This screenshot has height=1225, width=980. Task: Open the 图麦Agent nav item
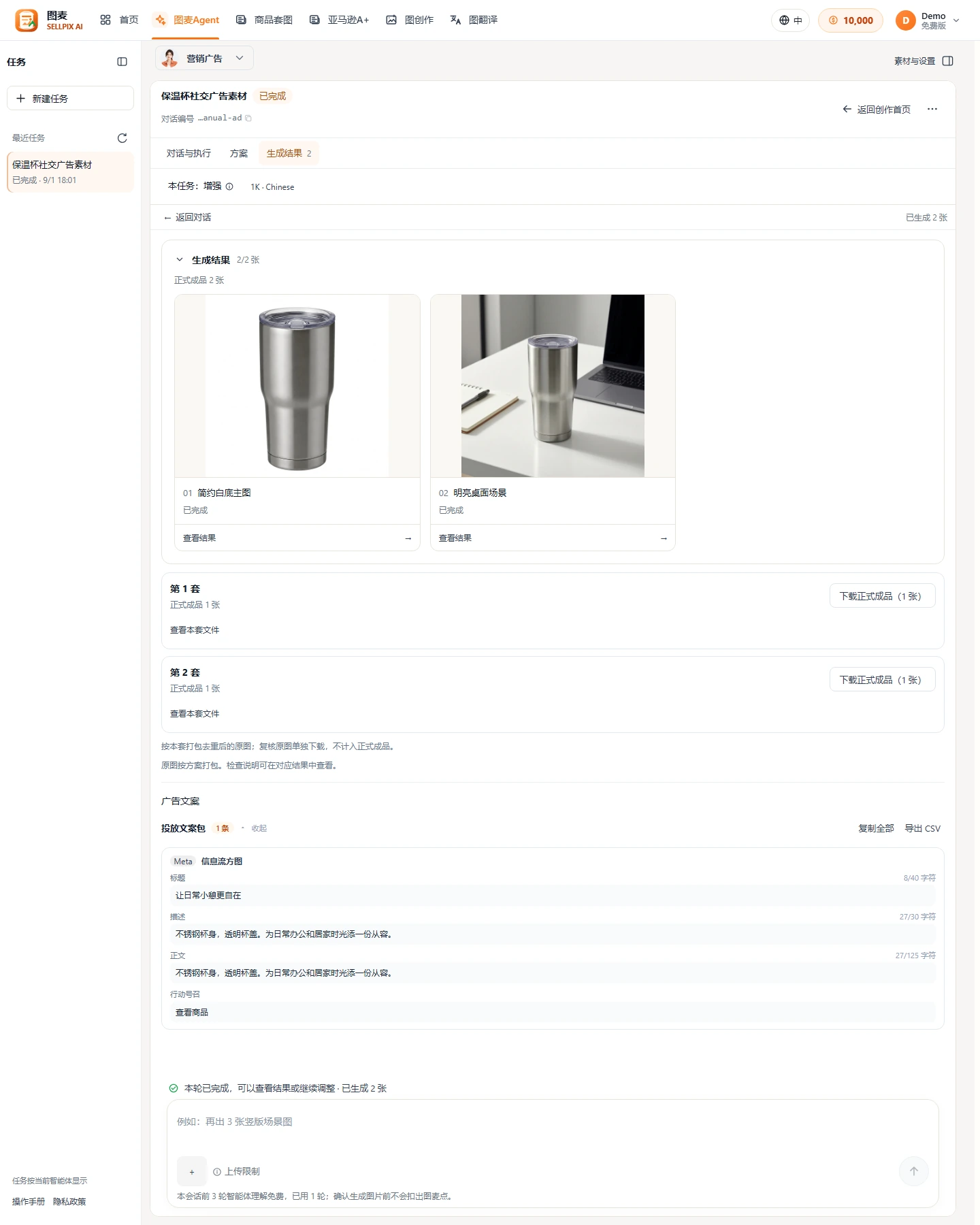[x=187, y=20]
